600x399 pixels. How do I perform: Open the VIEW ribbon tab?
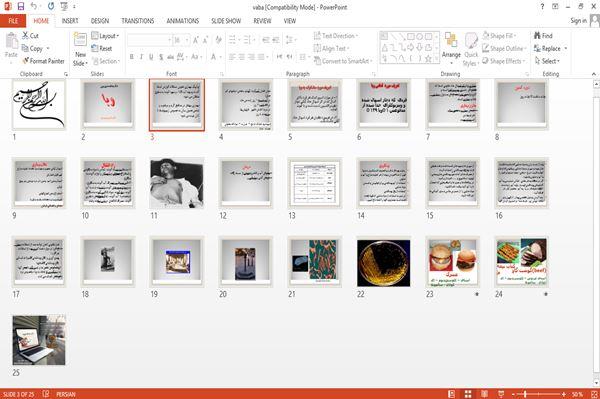pos(290,21)
